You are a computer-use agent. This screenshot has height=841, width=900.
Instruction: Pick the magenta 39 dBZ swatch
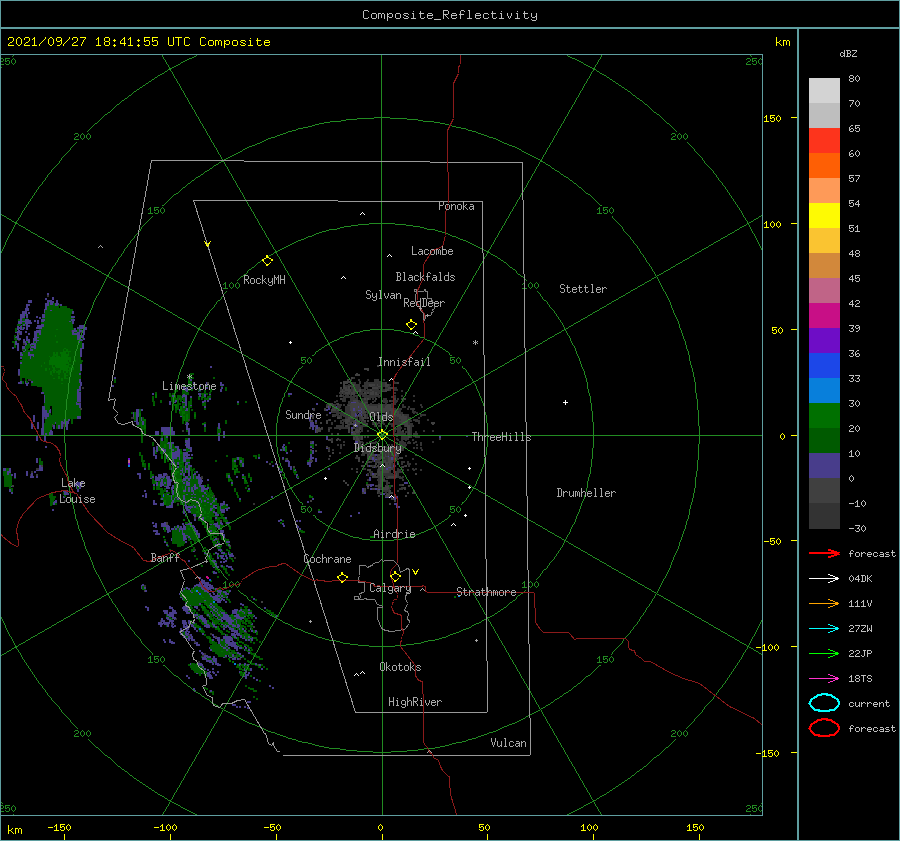(824, 316)
